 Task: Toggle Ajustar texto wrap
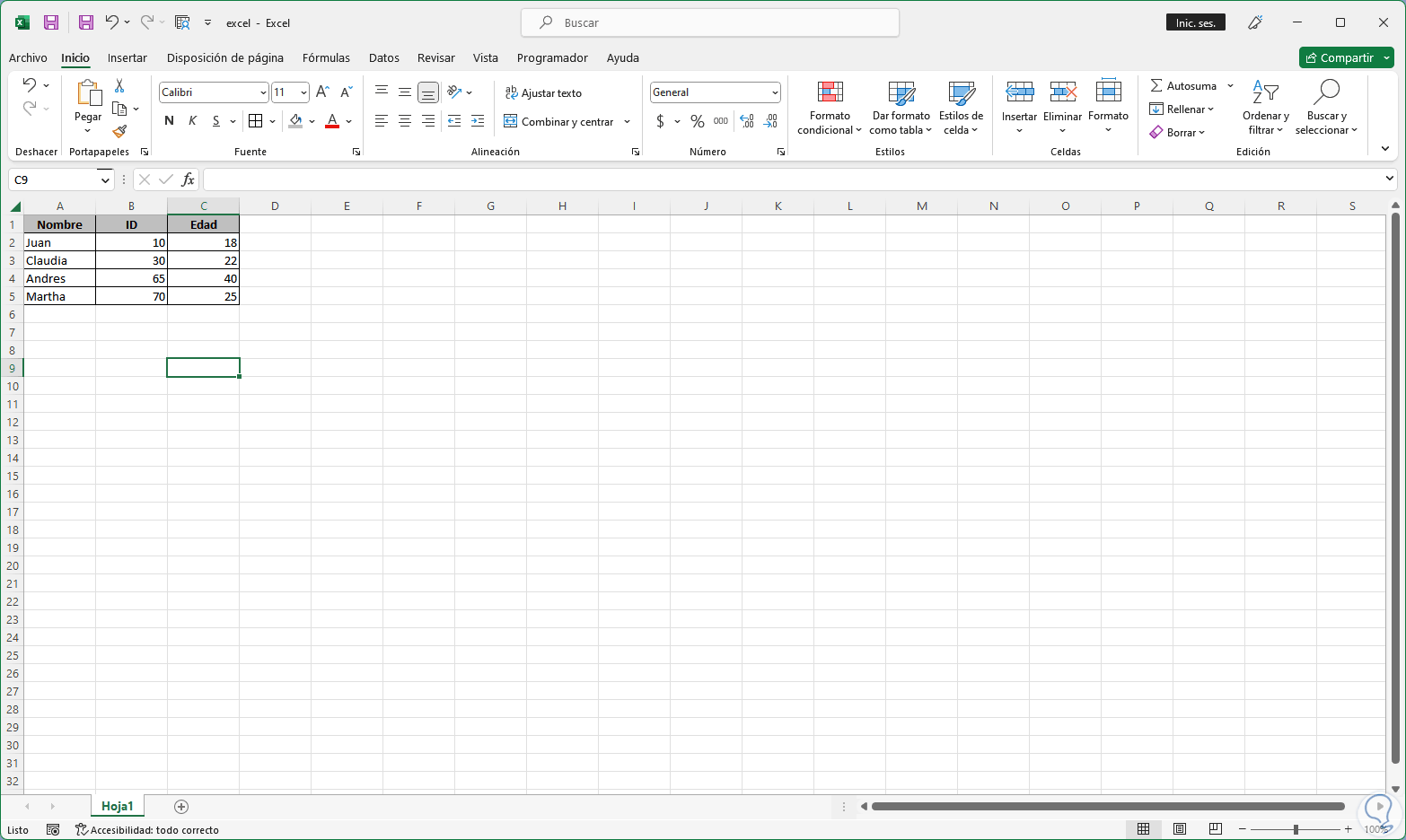click(544, 93)
